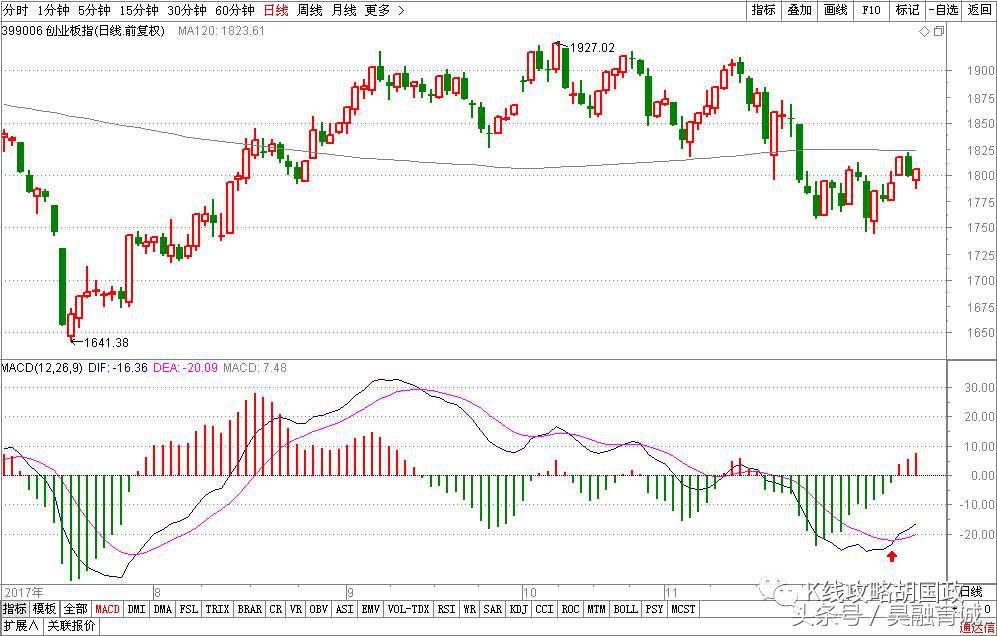Select the BOLL indicator tab
This screenshot has width=997, height=636.
point(626,609)
